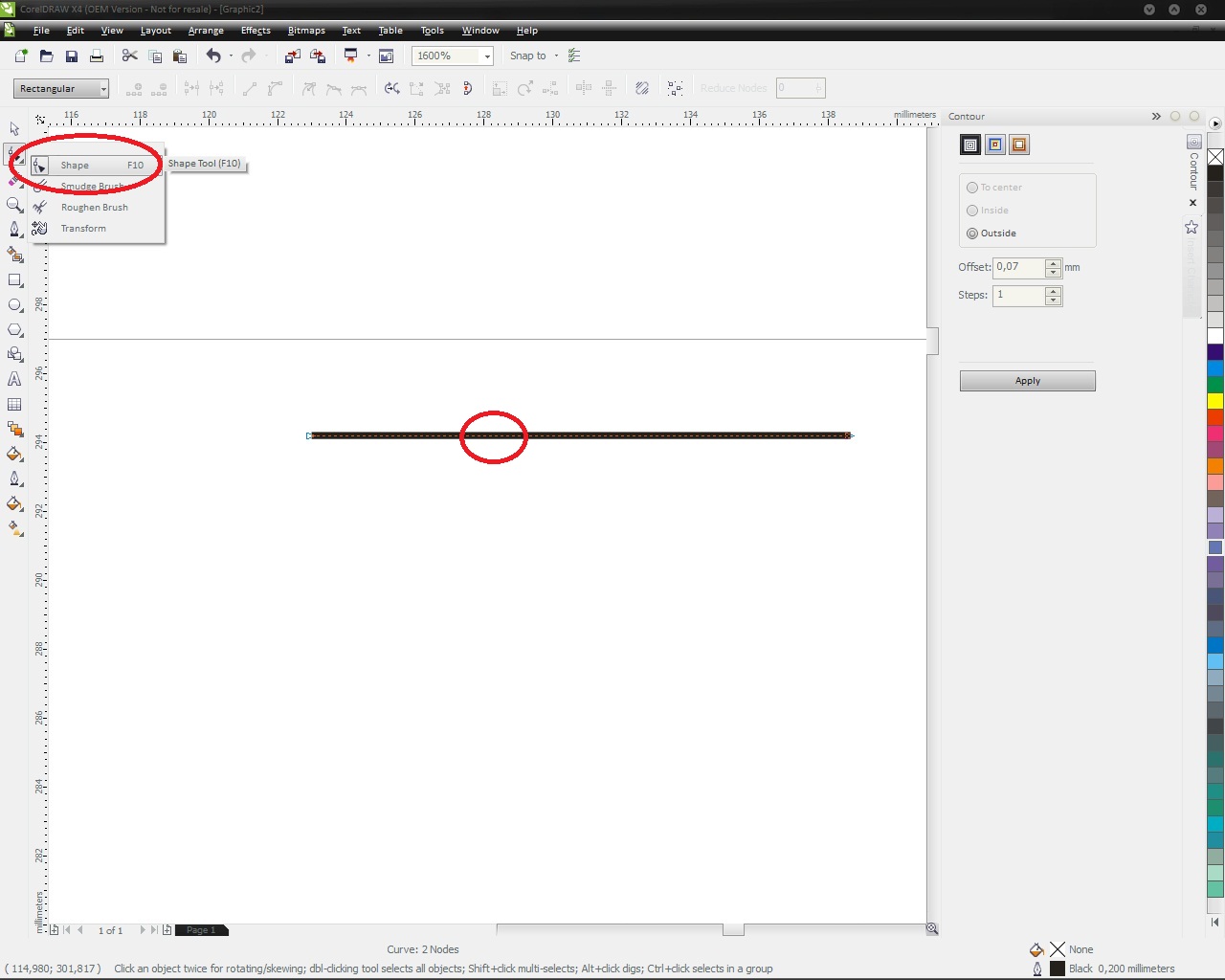
Task: Click the blue swatch in the color palette
Action: (1215, 367)
